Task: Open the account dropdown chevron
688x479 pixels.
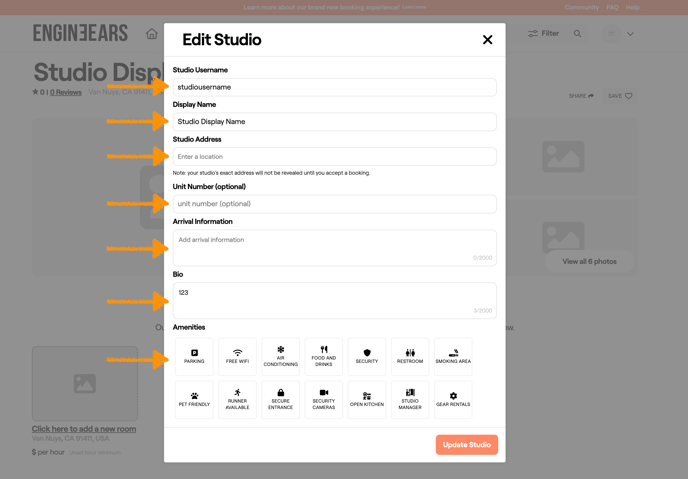Action: 630,34
